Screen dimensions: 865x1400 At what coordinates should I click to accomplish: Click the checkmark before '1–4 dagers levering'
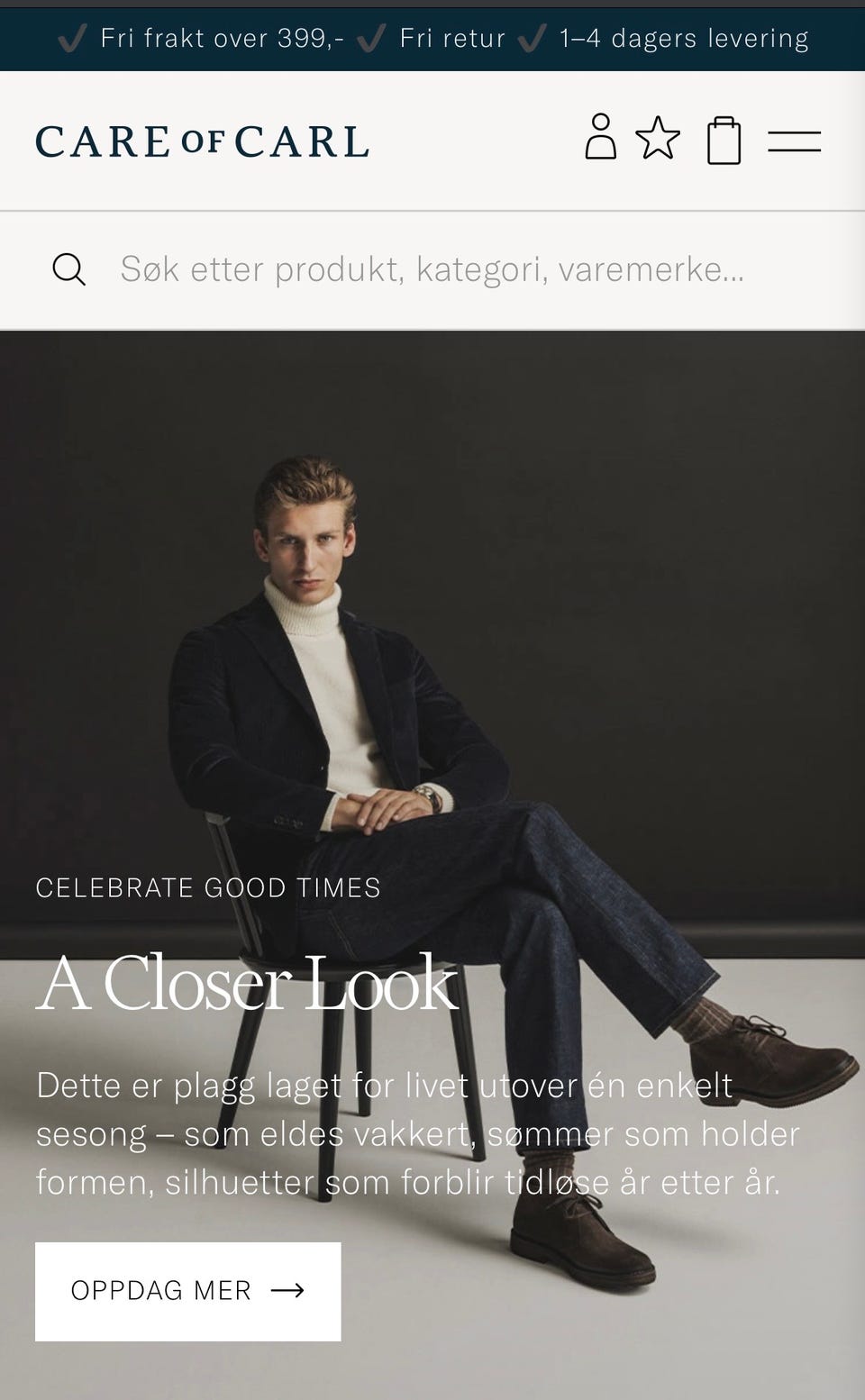[532, 38]
